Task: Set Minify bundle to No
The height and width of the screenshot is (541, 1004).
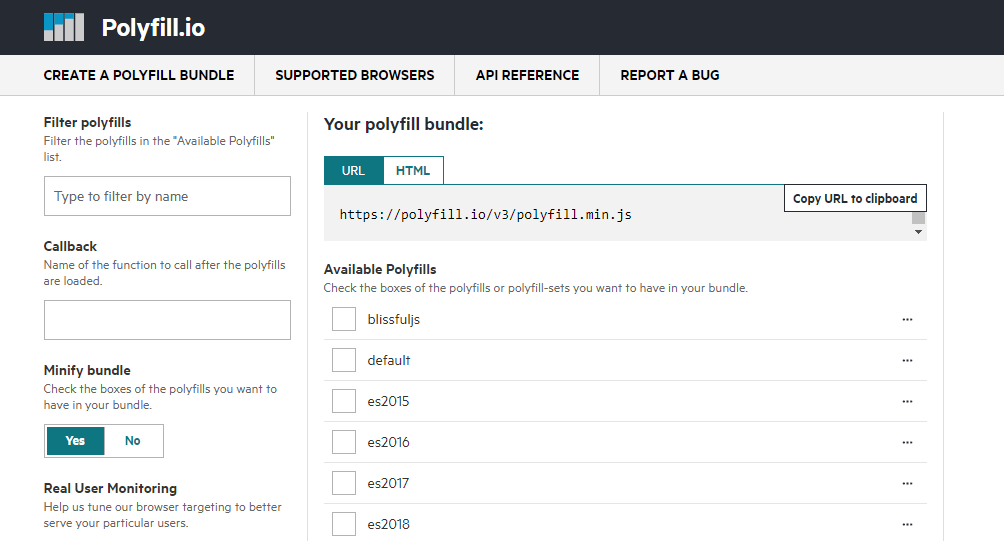Action: pyautogui.click(x=133, y=440)
